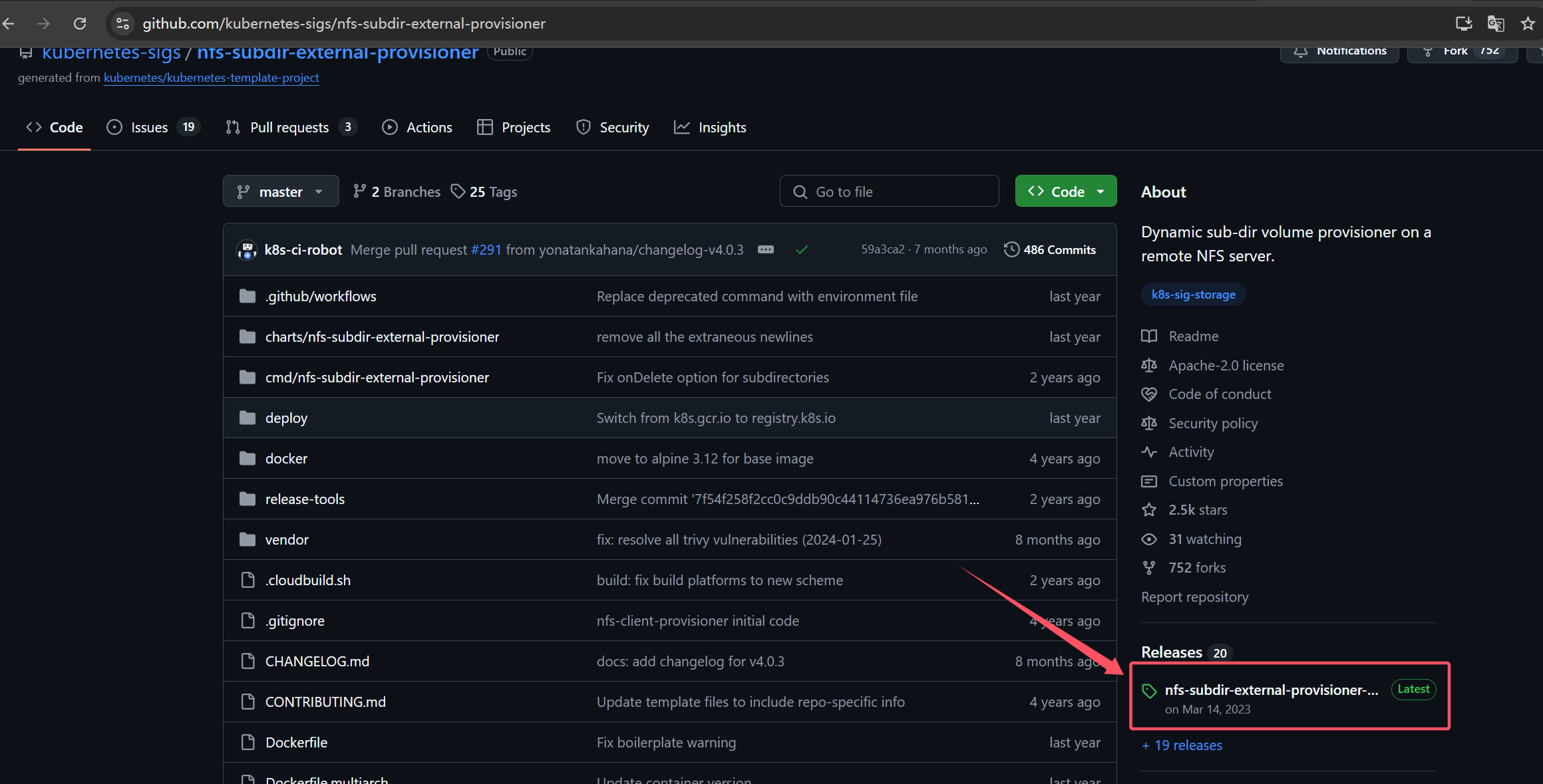Image resolution: width=1543 pixels, height=784 pixels.
Task: Bookmark page with the star icon
Action: (1528, 24)
